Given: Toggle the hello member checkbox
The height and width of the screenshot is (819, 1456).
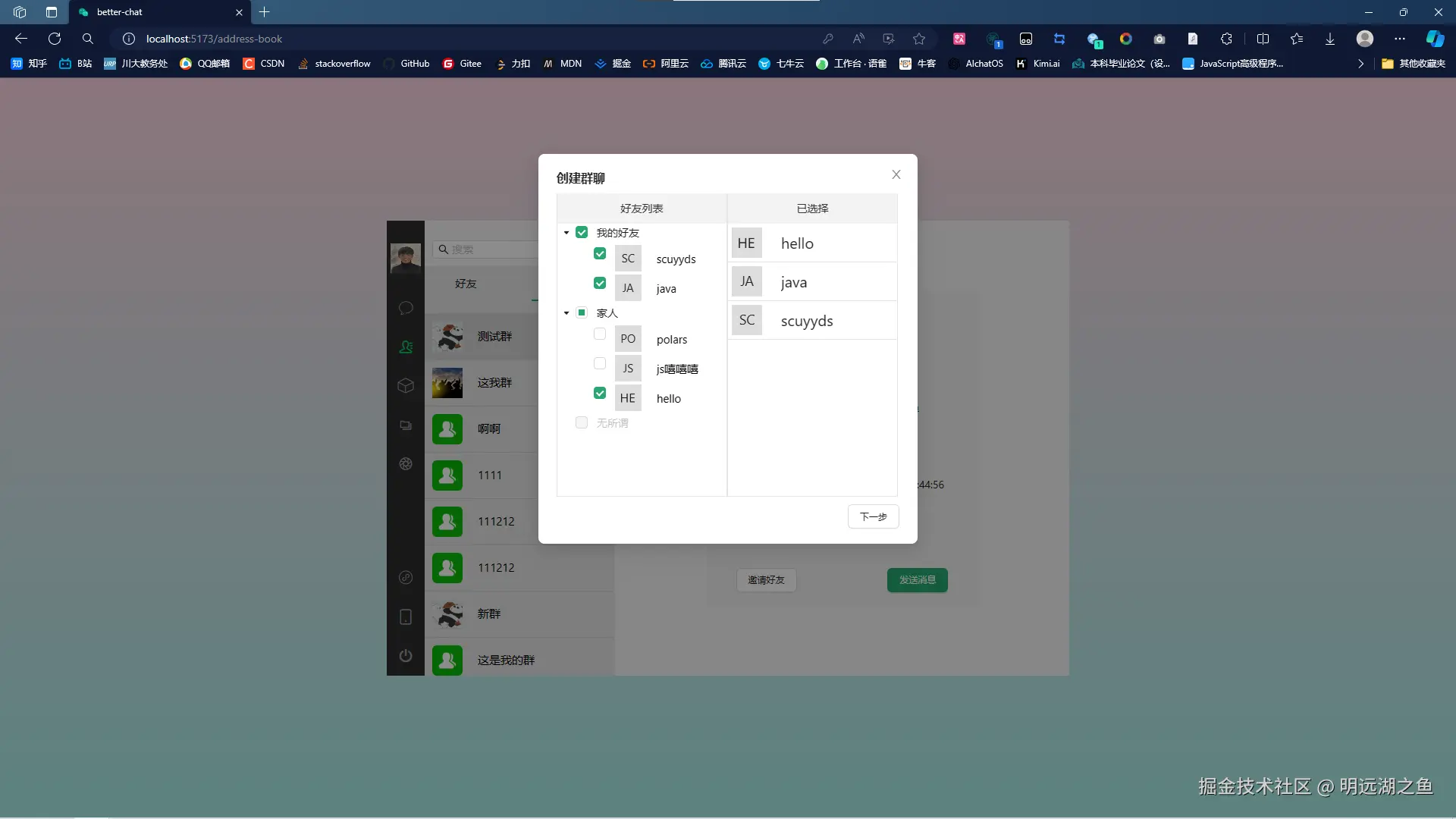Looking at the screenshot, I should pyautogui.click(x=600, y=393).
